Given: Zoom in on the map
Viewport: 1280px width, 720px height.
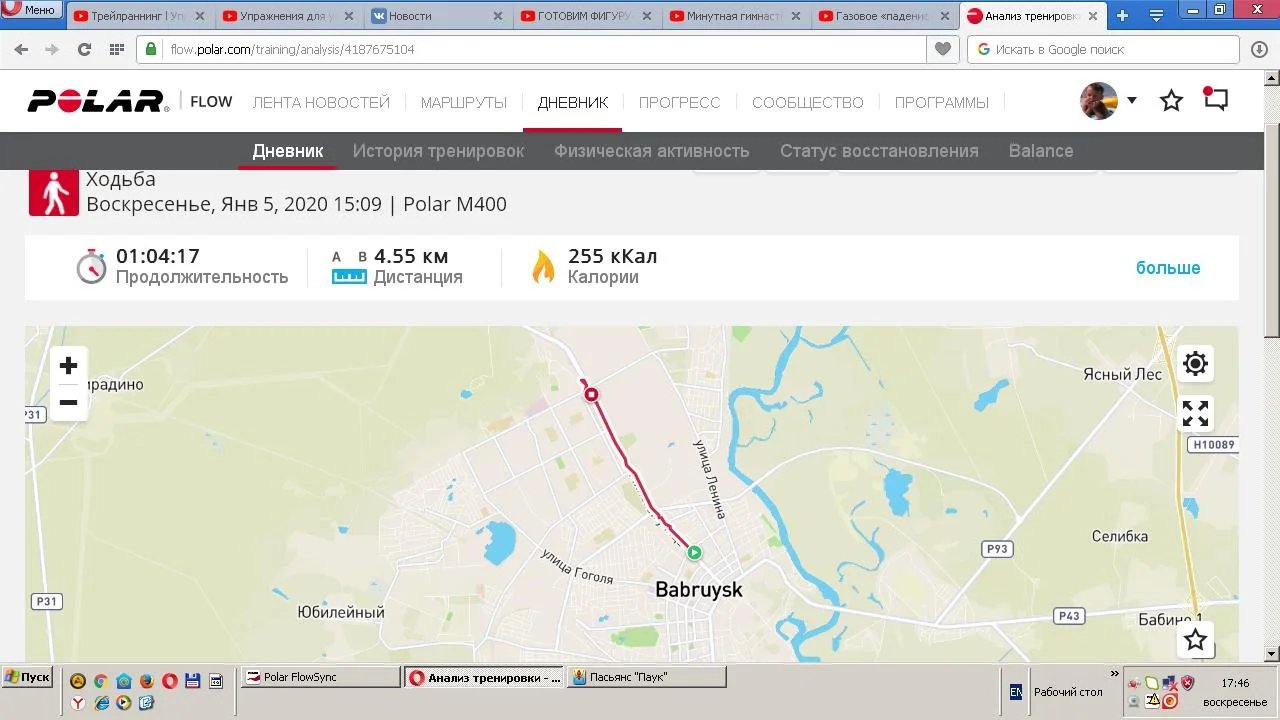Looking at the screenshot, I should tap(68, 365).
